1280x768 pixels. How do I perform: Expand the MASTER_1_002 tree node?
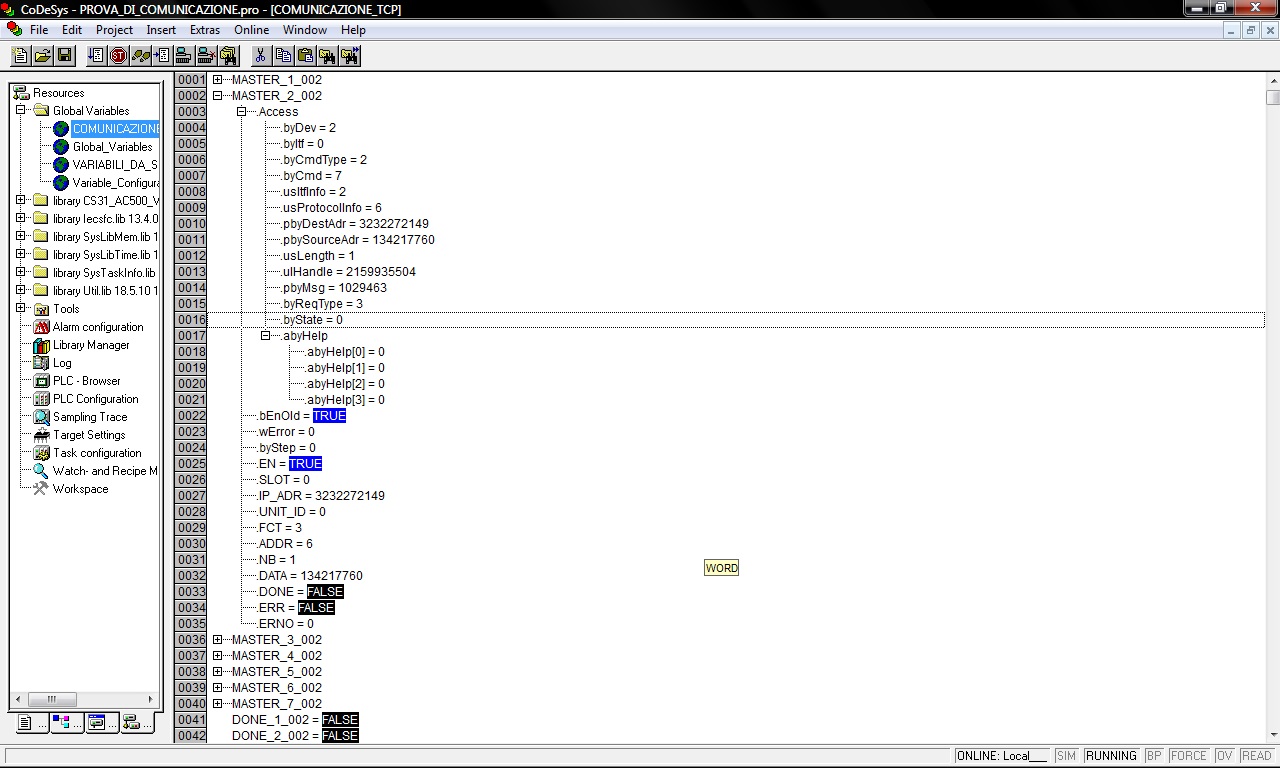pyautogui.click(x=217, y=79)
